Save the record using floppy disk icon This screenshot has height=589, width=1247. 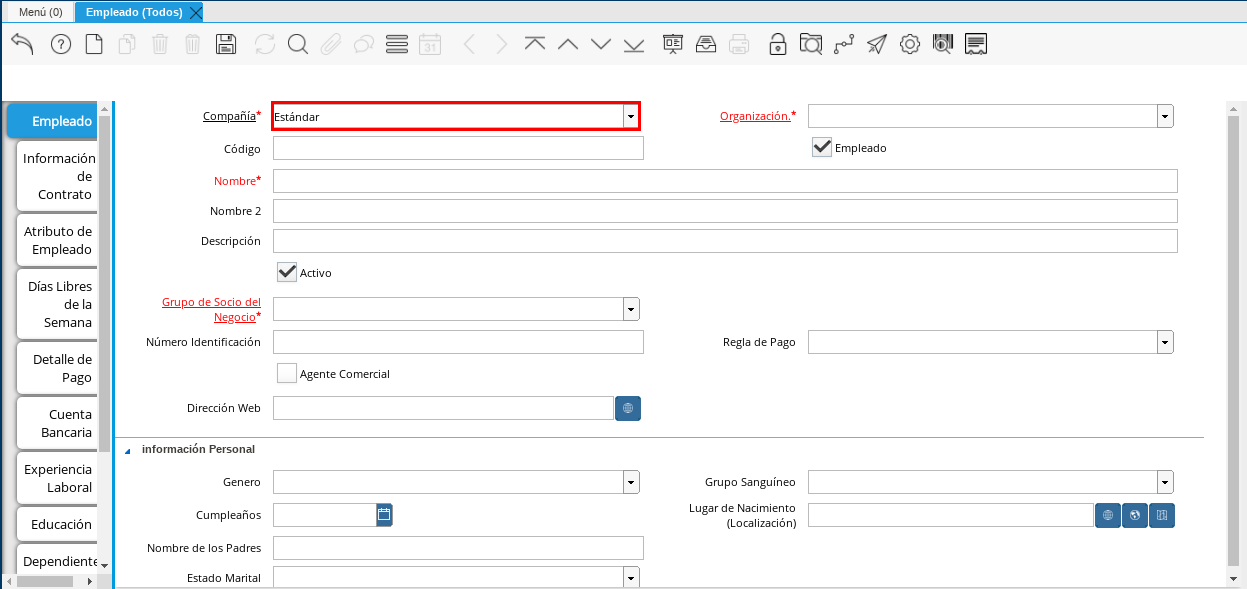coord(226,44)
